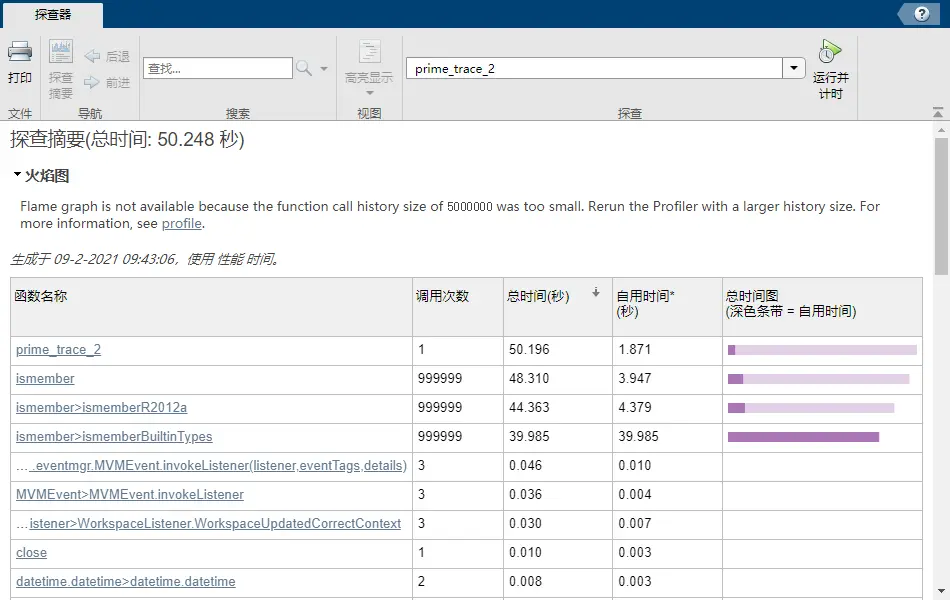Open the eventmgr.MVMEvent.invokeListener link
This screenshot has height=600, width=950.
point(219,465)
